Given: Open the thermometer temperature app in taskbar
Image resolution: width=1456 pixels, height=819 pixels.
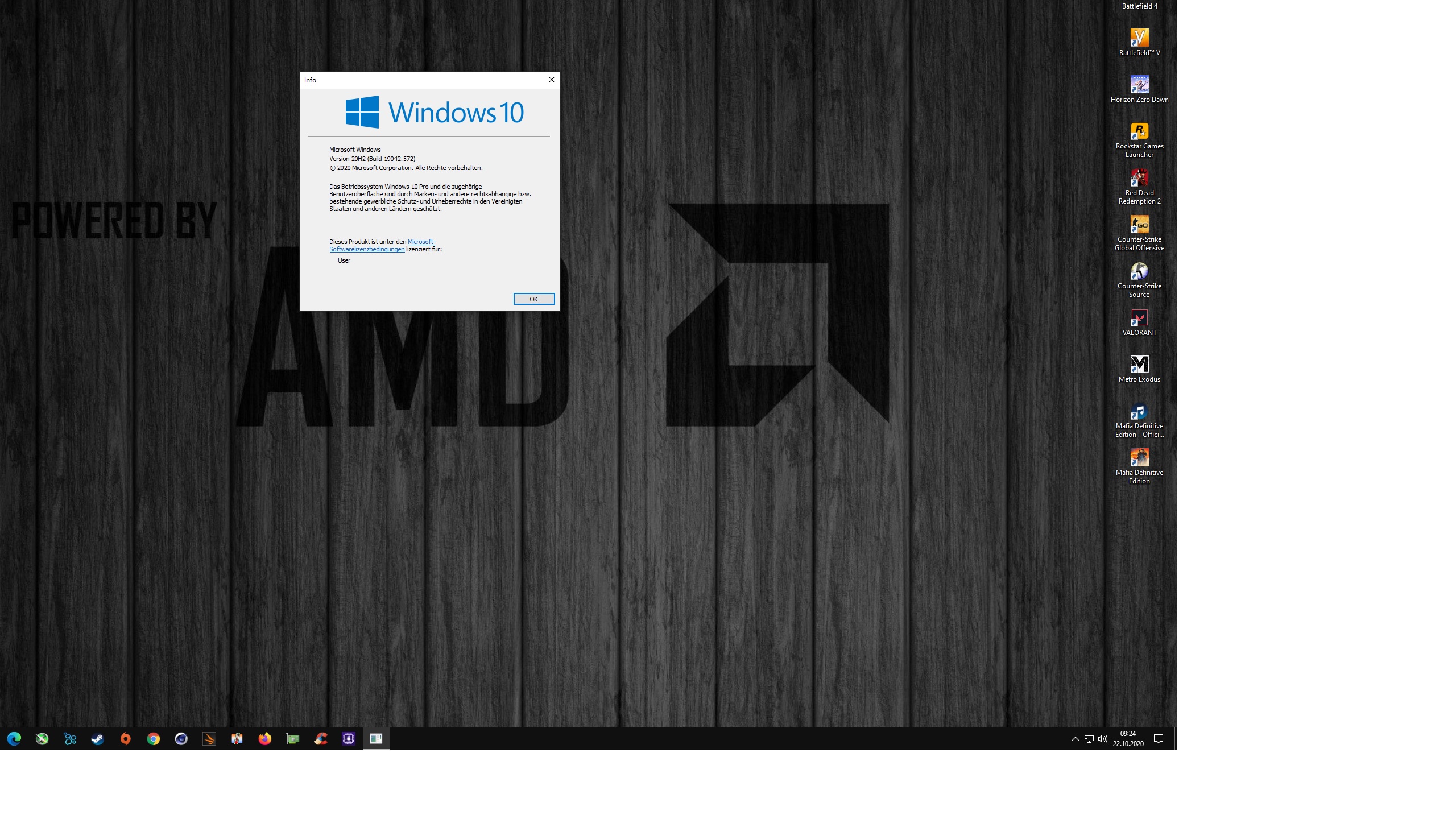Looking at the screenshot, I should (x=237, y=739).
